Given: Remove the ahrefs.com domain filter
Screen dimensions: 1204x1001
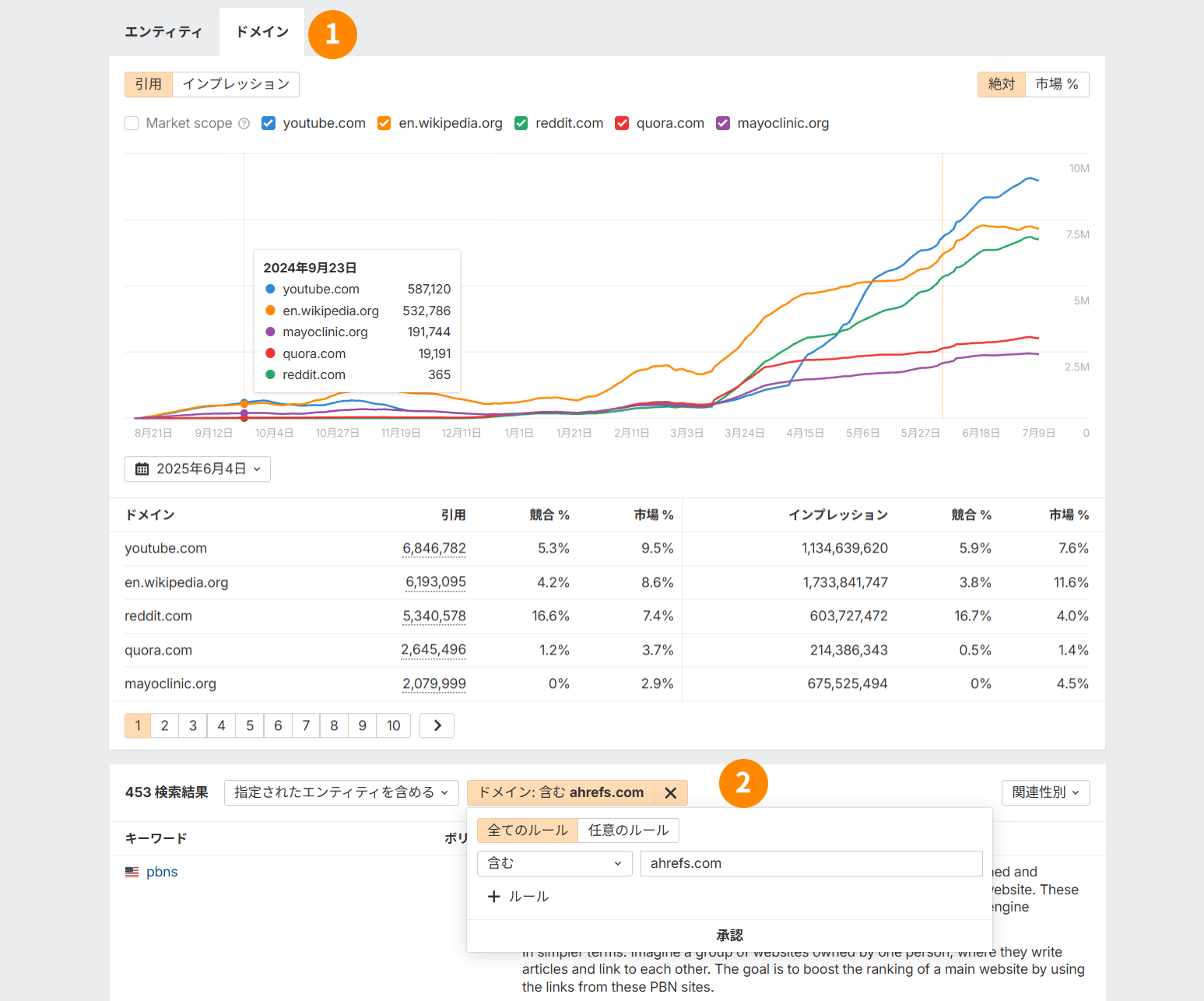Looking at the screenshot, I should pyautogui.click(x=670, y=792).
